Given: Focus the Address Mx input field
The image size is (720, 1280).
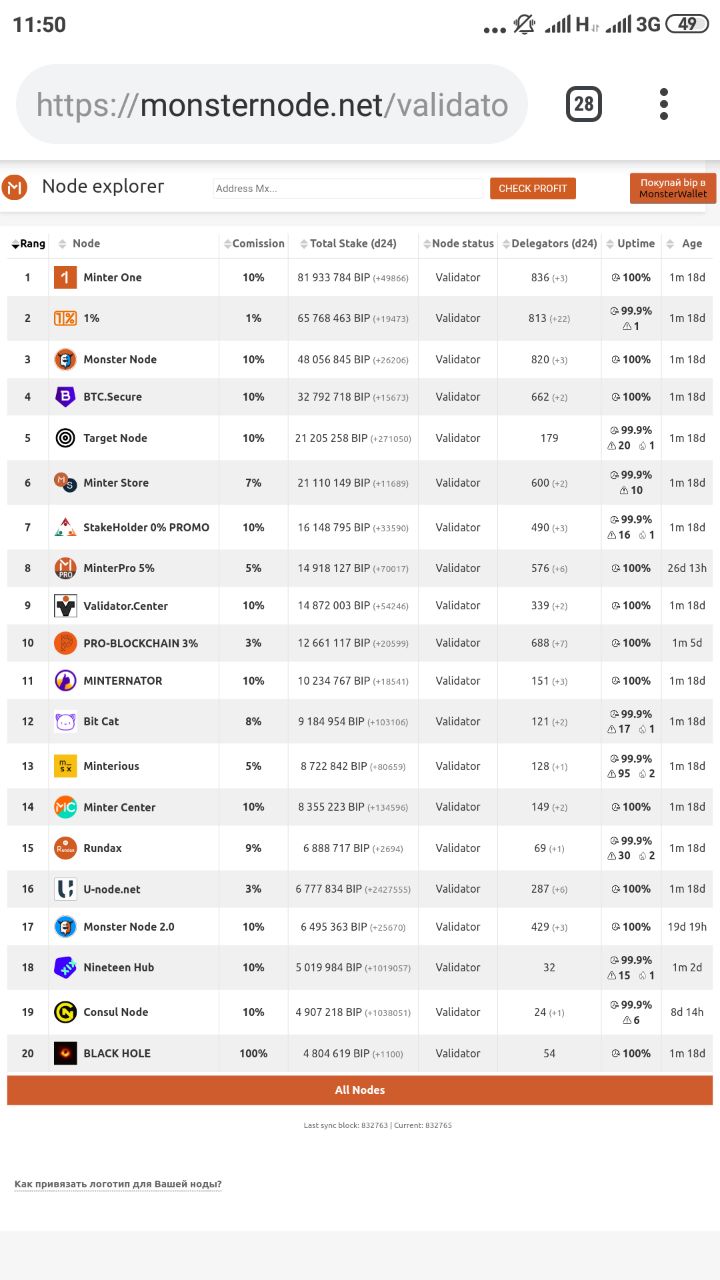Looking at the screenshot, I should click(x=348, y=188).
